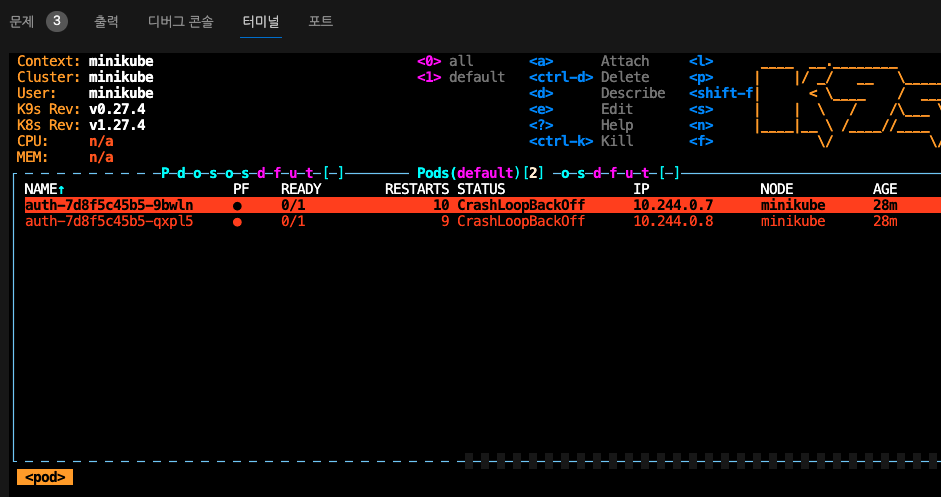Click the RESTARTS column header
This screenshot has height=497, width=941.
pos(417,189)
